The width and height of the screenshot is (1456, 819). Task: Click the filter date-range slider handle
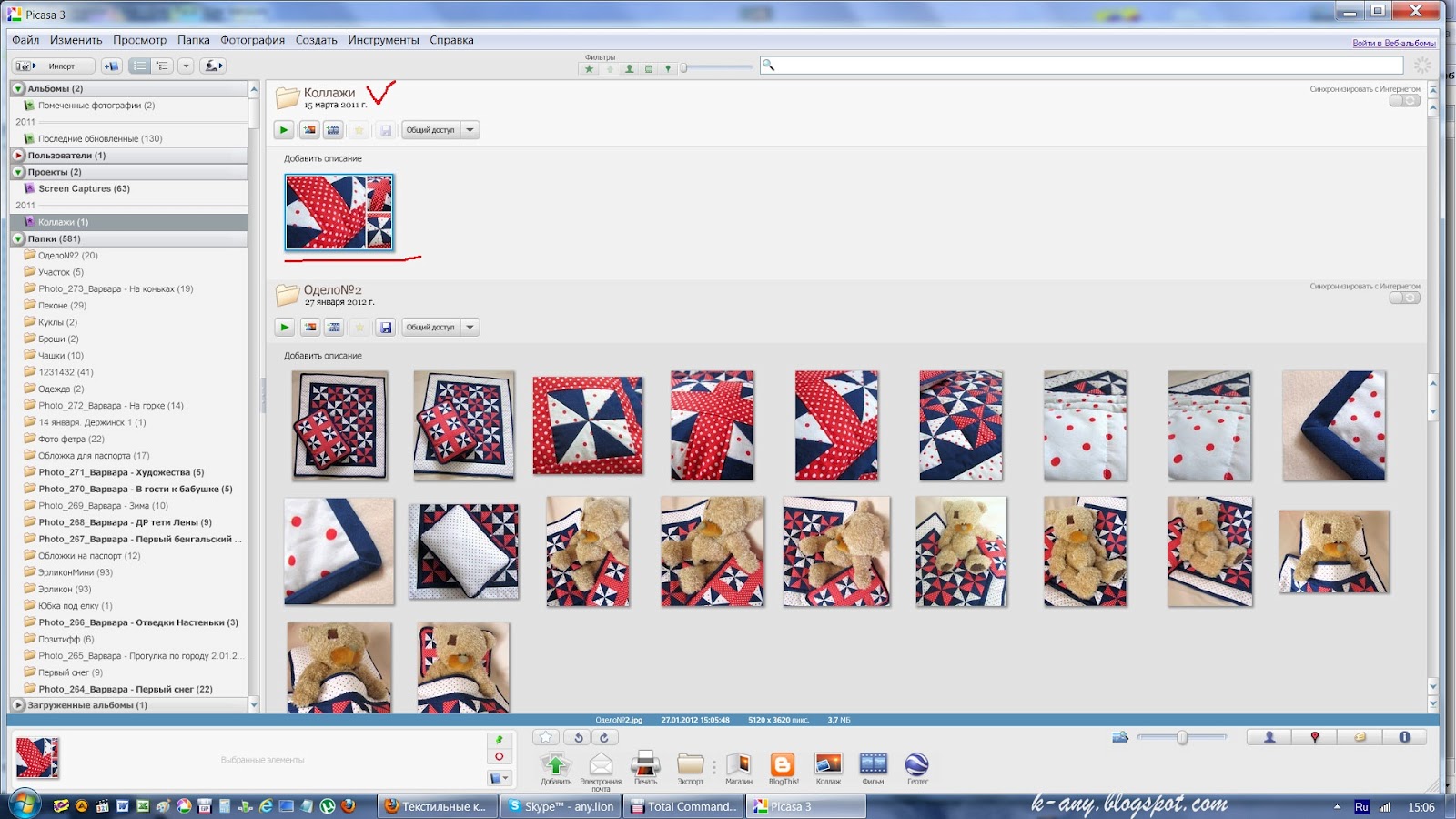coord(683,67)
